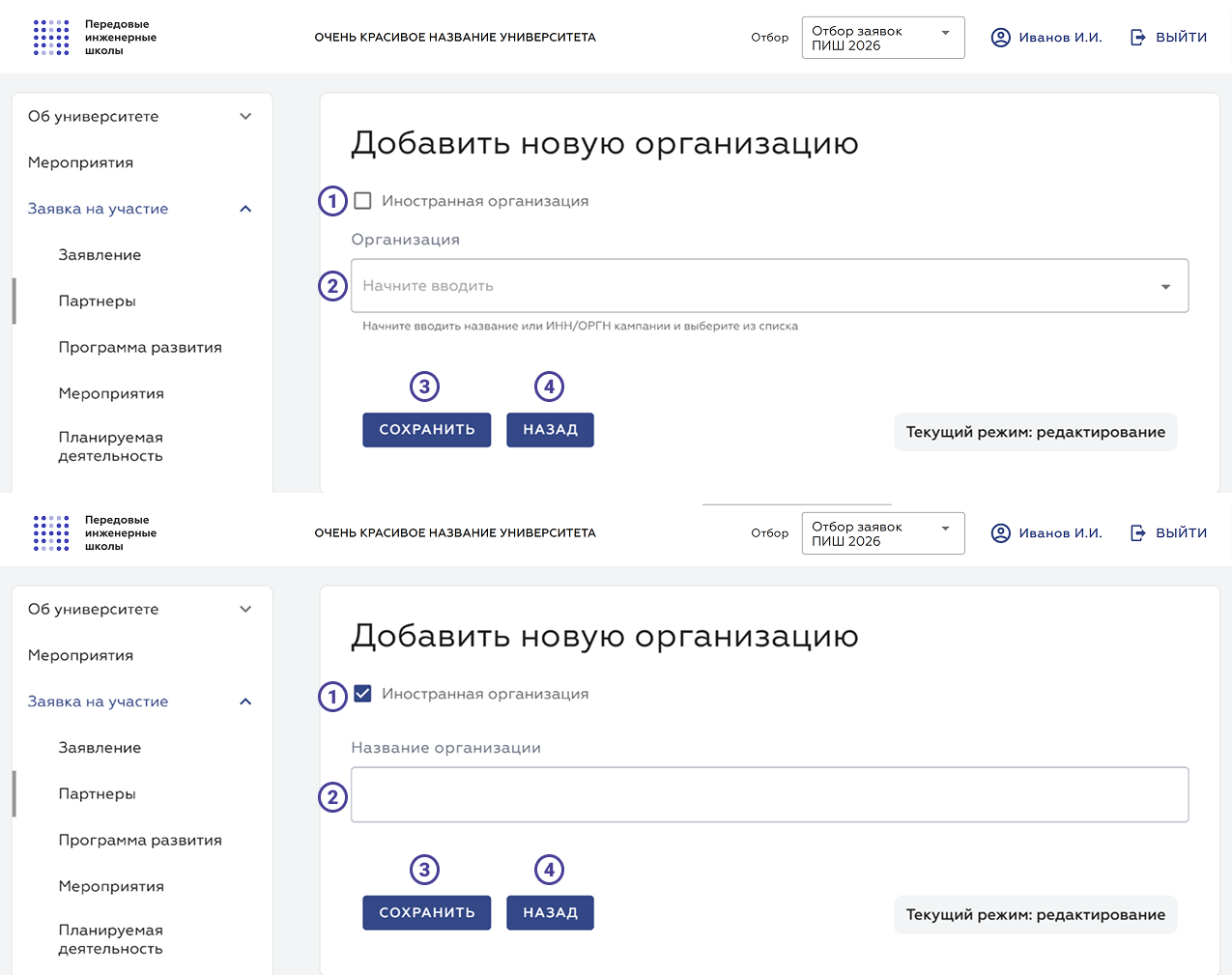Click ВЫЙТИ link in top header
Screen dimensions: 1232x975
click(x=1181, y=38)
